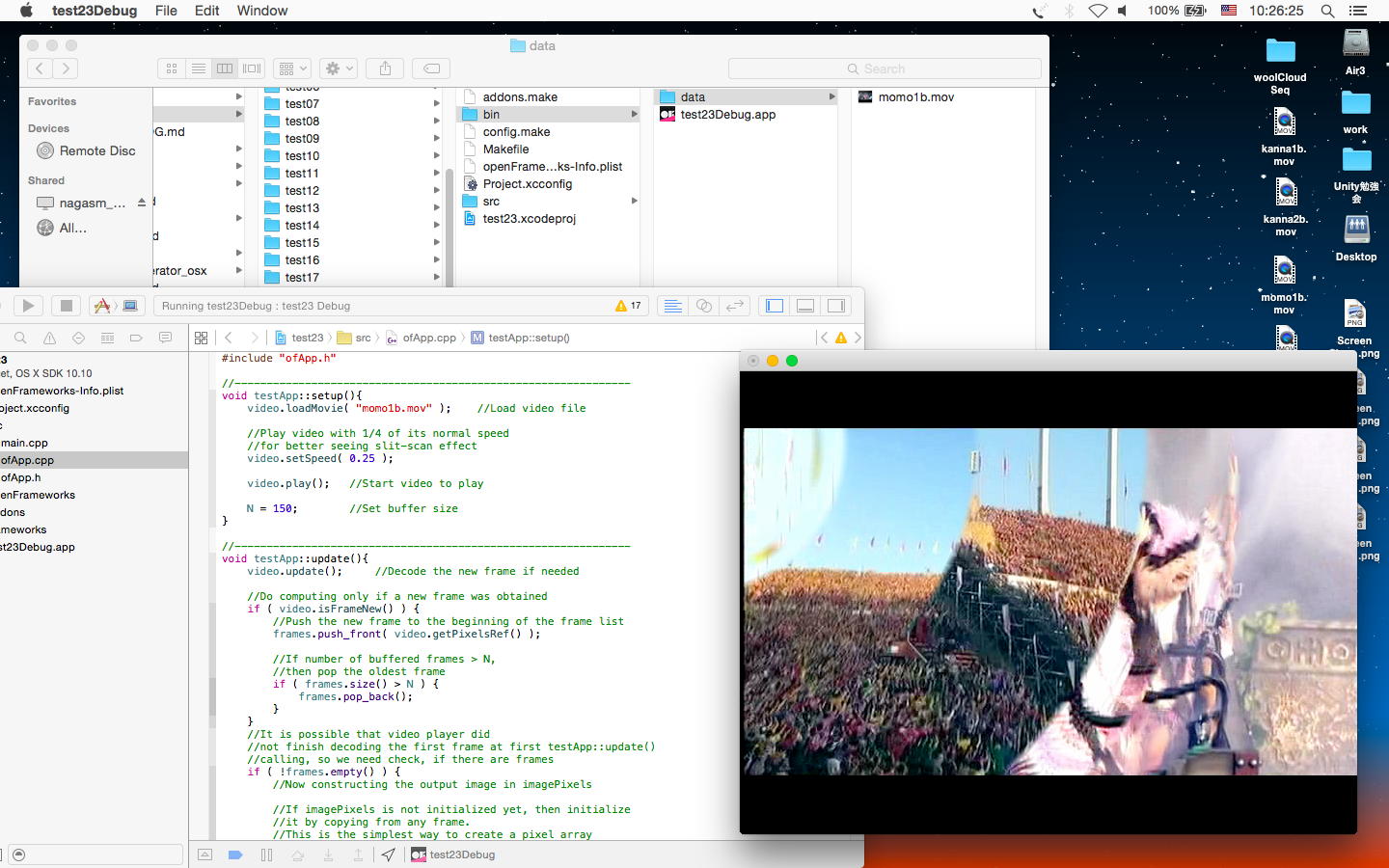Screen dimensions: 1389x868
Task: Select momo1b.mov in Finder data column
Action: click(906, 97)
